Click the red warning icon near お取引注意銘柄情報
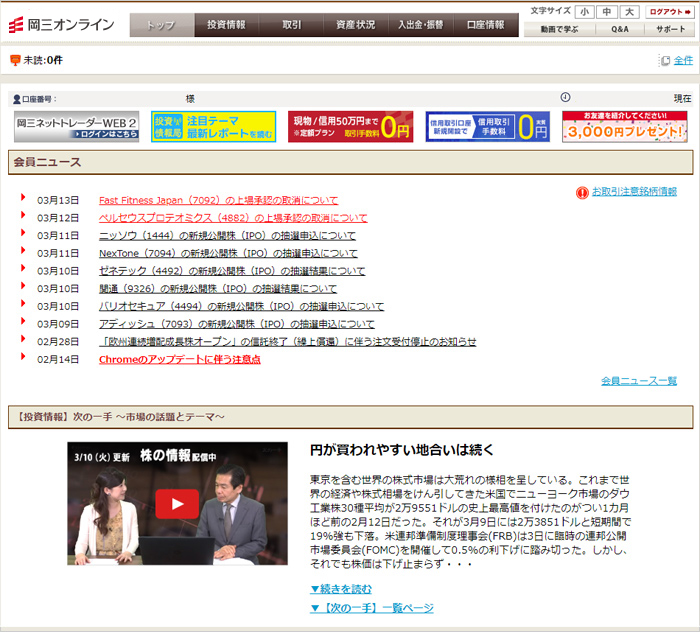Viewport: 700px width, 632px height. tap(582, 193)
